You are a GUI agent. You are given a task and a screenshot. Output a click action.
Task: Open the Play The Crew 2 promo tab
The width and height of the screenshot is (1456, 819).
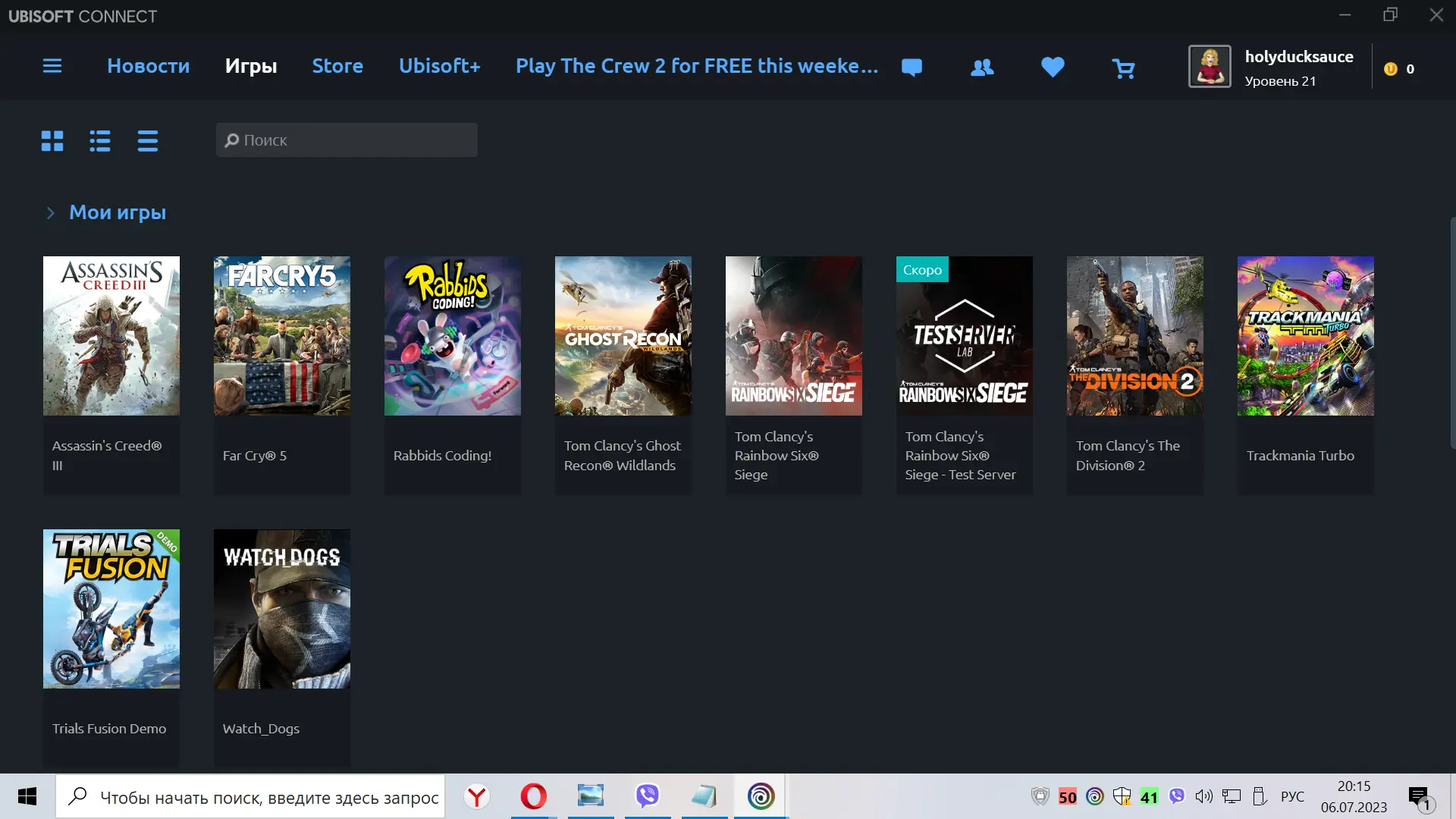[x=697, y=66]
